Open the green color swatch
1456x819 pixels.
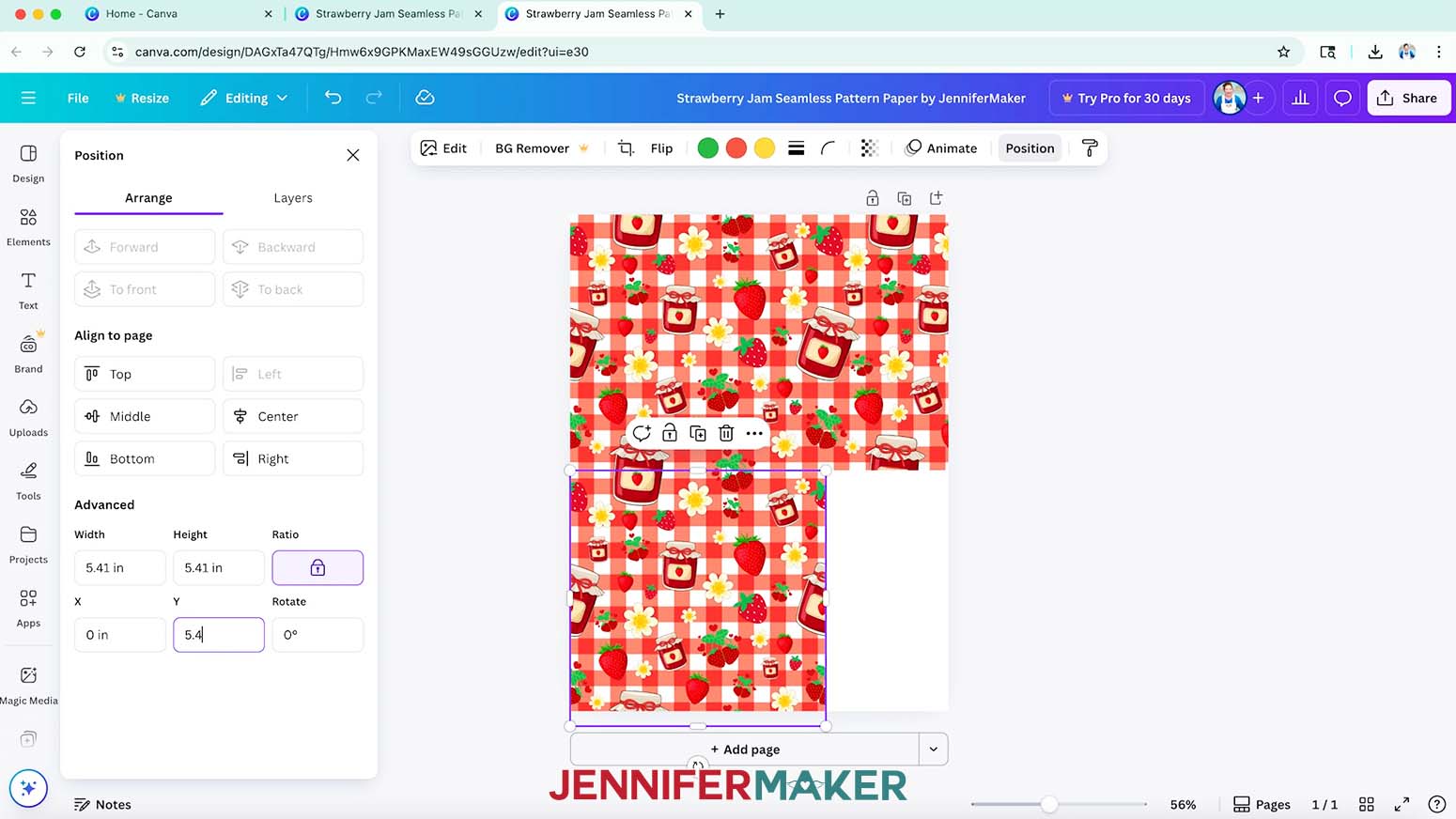(x=708, y=148)
